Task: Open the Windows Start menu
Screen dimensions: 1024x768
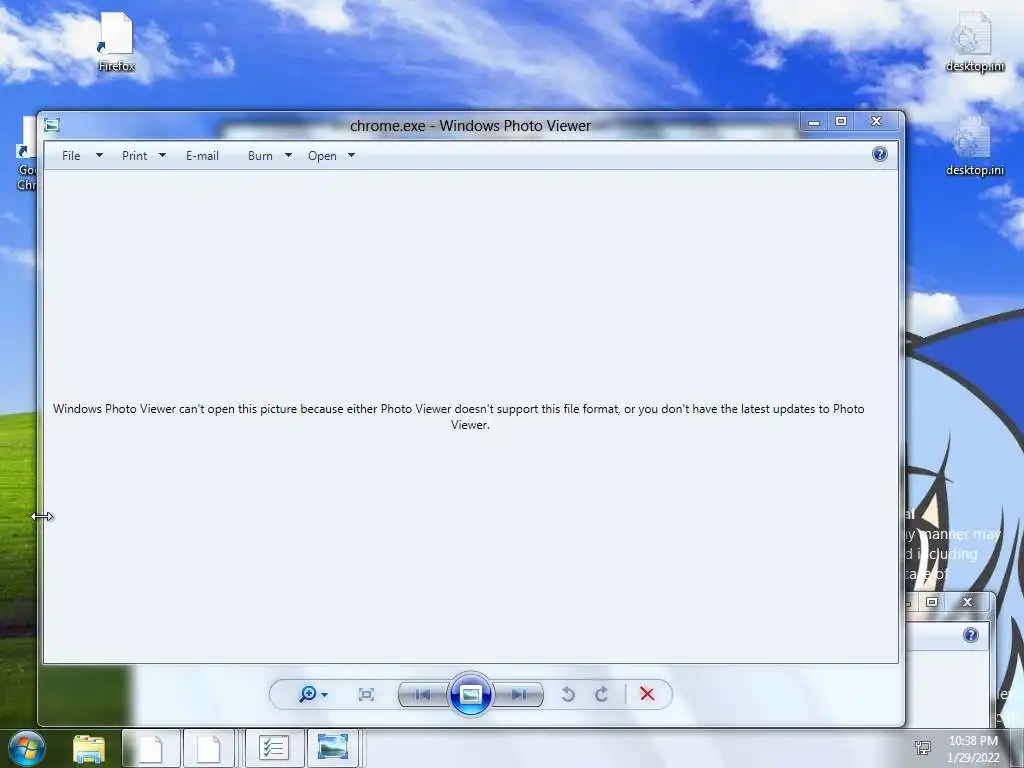Action: (27, 748)
